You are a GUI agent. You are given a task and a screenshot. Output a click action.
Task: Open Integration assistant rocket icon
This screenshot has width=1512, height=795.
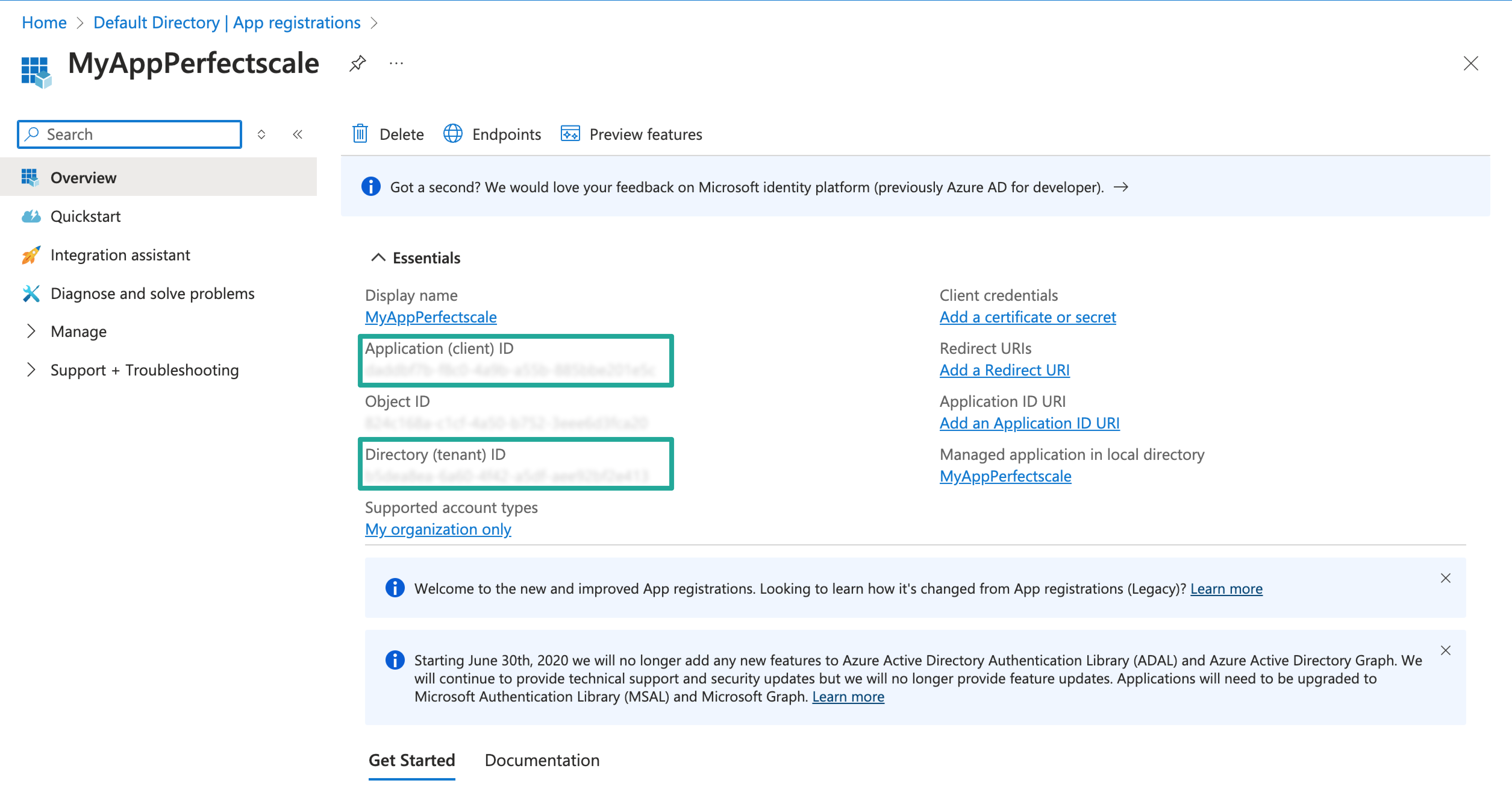click(31, 255)
